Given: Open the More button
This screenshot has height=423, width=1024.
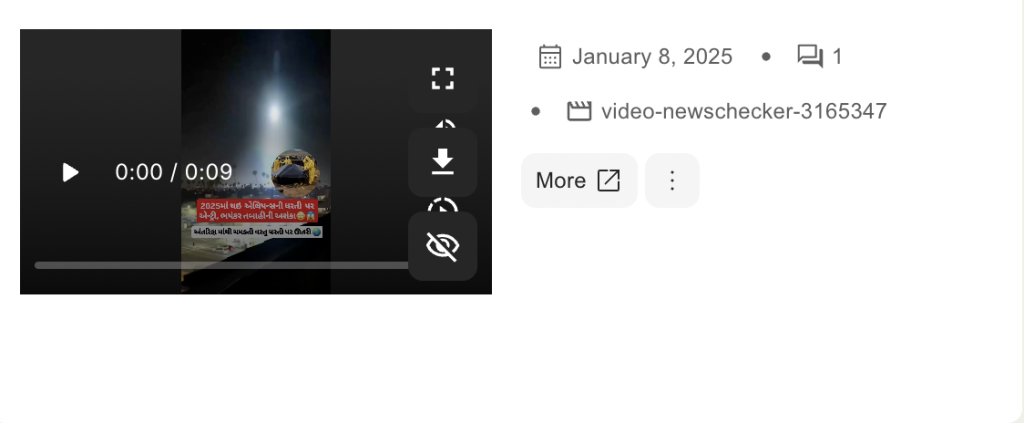Looking at the screenshot, I should click(x=579, y=181).
